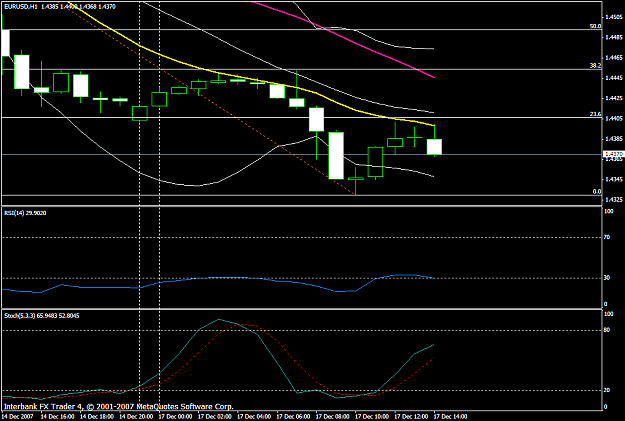This screenshot has width=625, height=421.
Task: Click the 38.2 Fibonacci level label
Action: tap(596, 66)
